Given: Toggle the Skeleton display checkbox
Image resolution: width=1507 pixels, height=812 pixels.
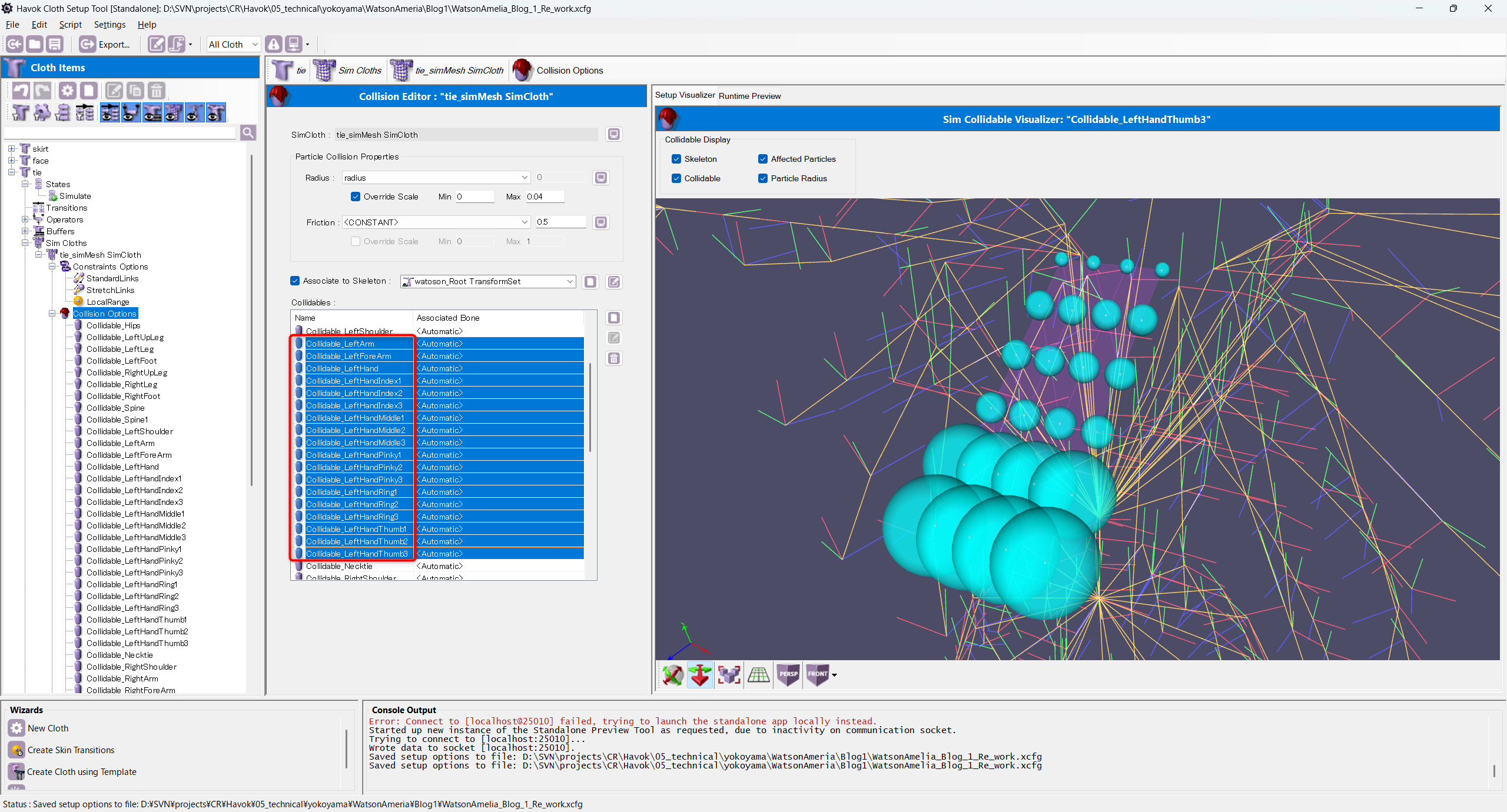Looking at the screenshot, I should 676,159.
